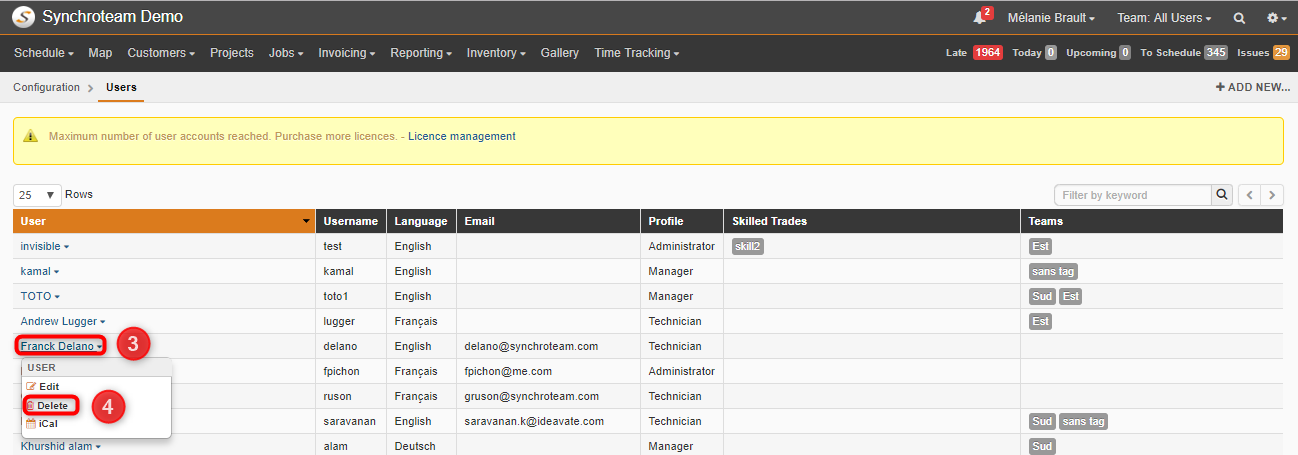Viewport: 1298px width, 455px height.
Task: Go to previous page of users
Action: (1249, 195)
